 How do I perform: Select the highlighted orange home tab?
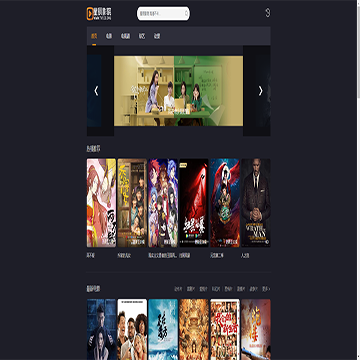tap(94, 36)
